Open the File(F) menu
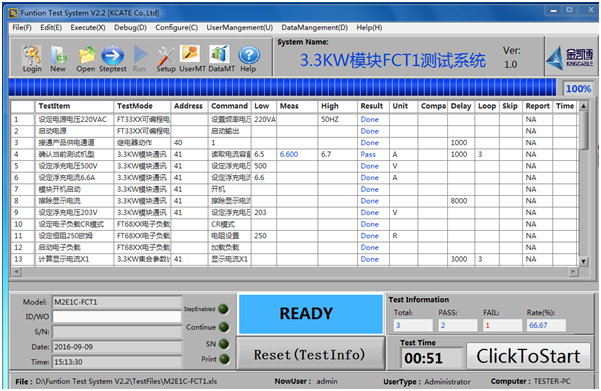The image size is (601, 391). [x=22, y=28]
